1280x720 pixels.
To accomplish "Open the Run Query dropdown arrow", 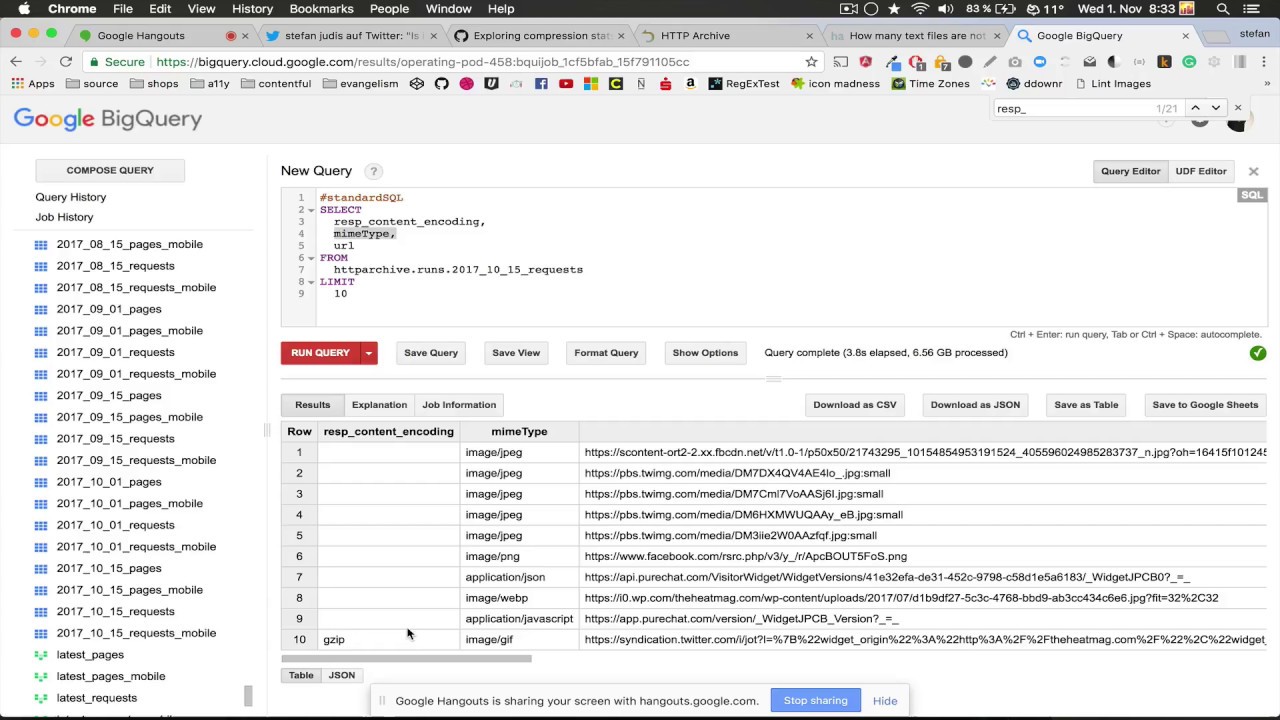I will 369,353.
